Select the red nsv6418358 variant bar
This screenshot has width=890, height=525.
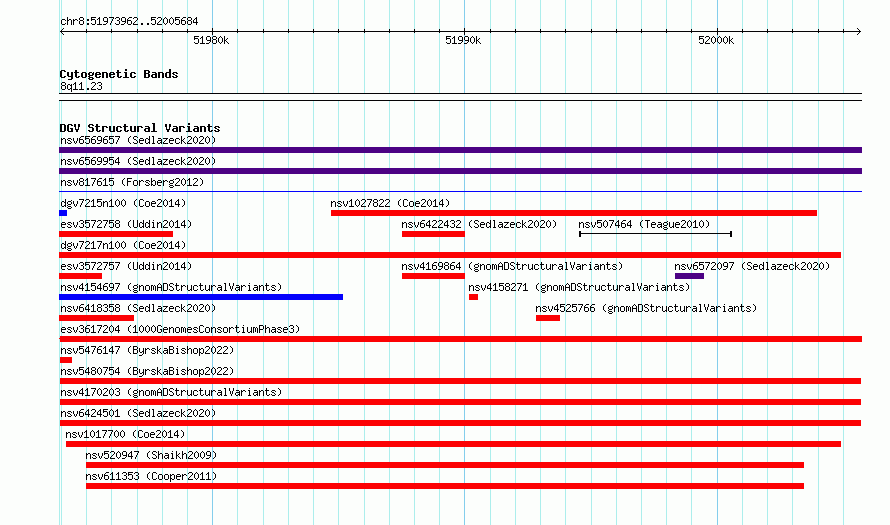[x=96, y=318]
